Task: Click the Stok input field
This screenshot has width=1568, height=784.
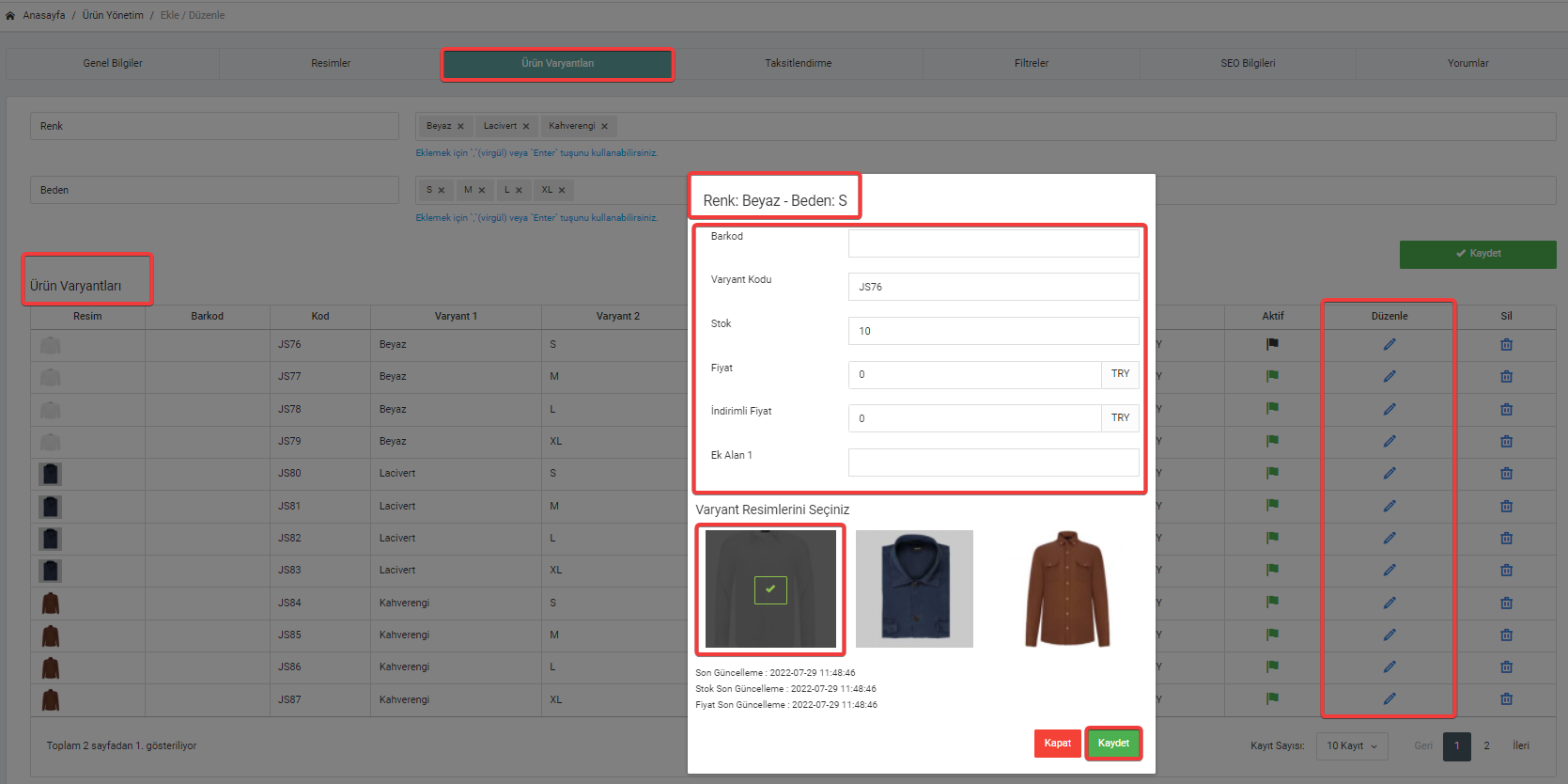Action: click(x=993, y=331)
